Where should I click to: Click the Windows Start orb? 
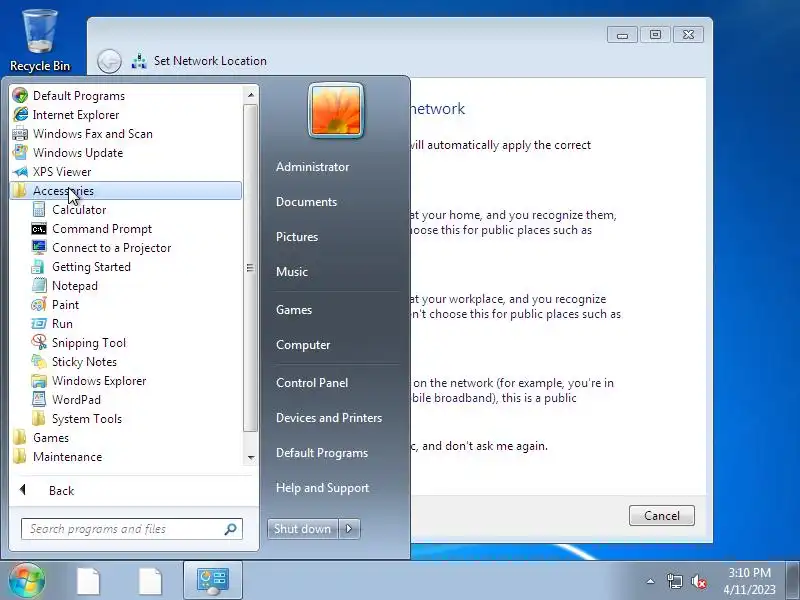tap(27, 581)
